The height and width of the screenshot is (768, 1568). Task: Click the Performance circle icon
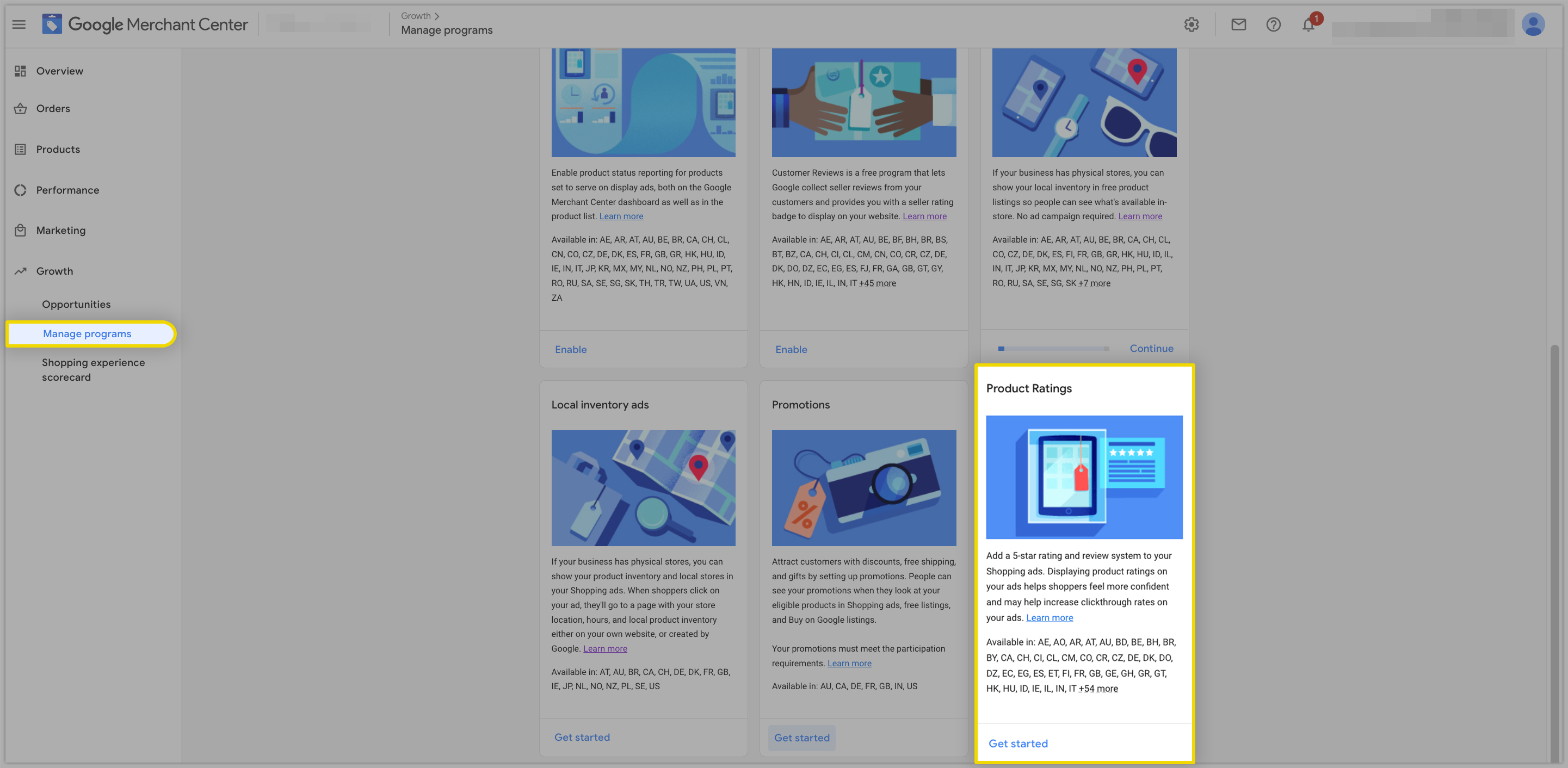[20, 190]
